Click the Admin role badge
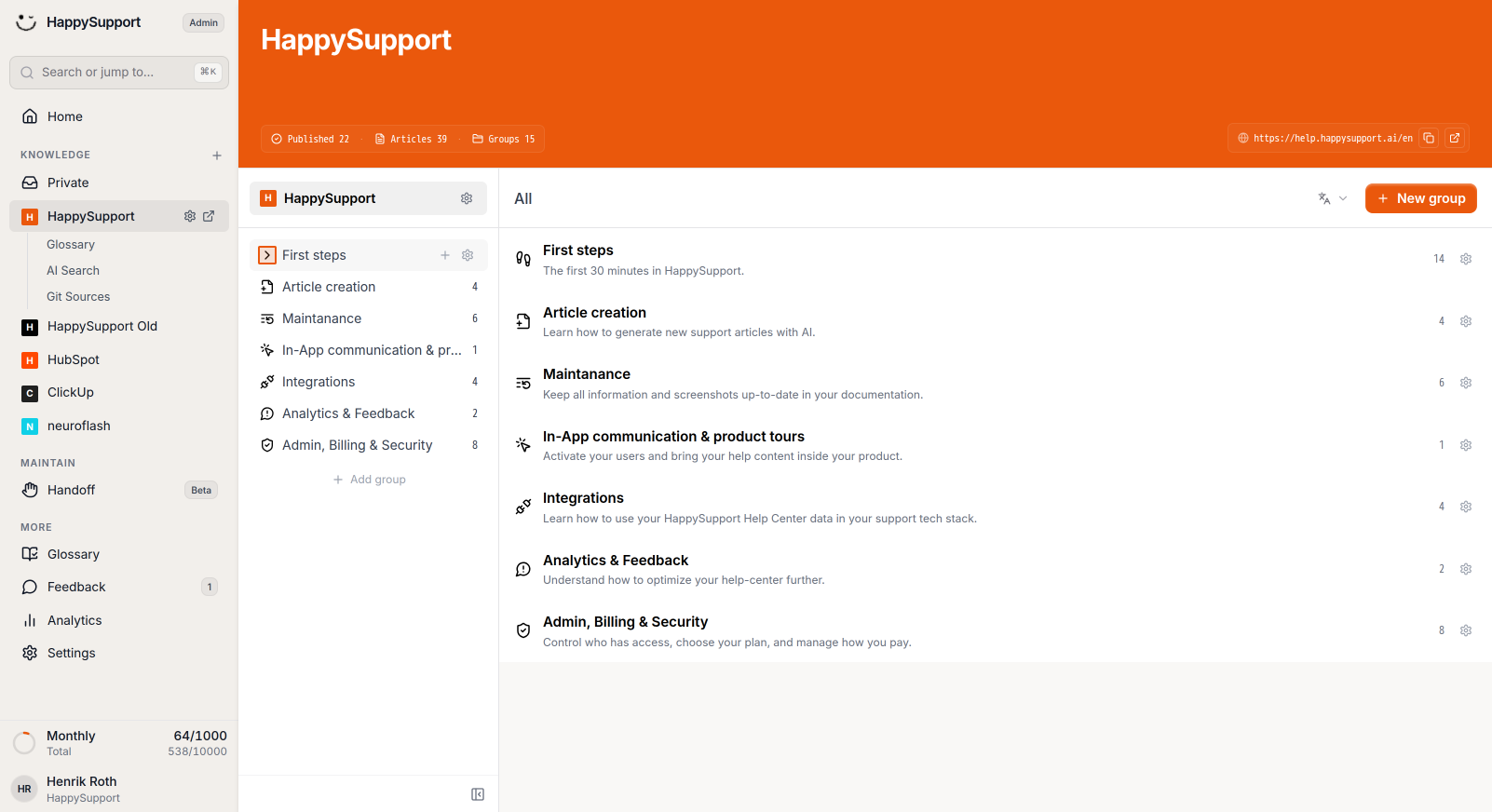 pos(203,22)
